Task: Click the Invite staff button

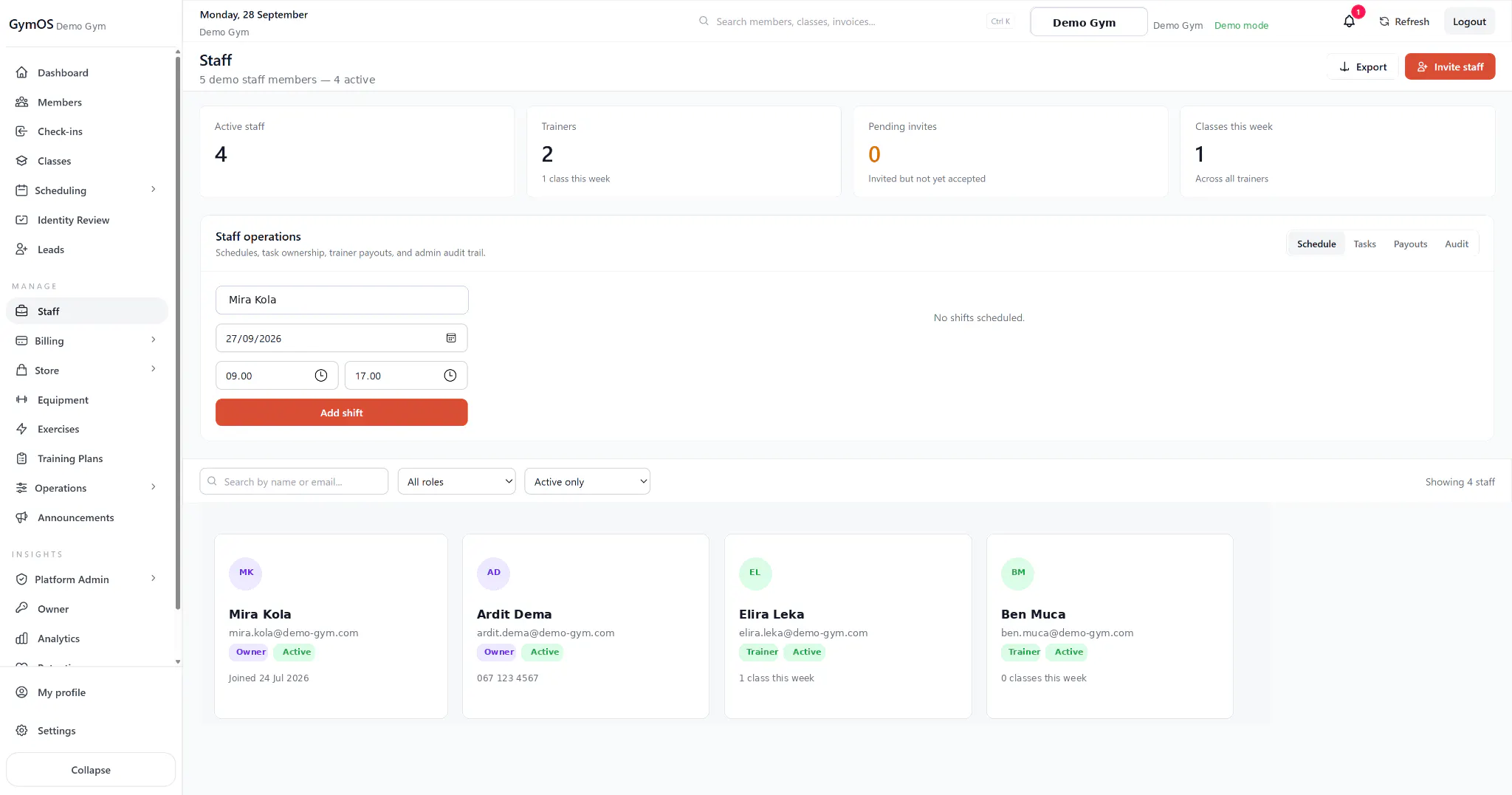Action: [x=1449, y=66]
